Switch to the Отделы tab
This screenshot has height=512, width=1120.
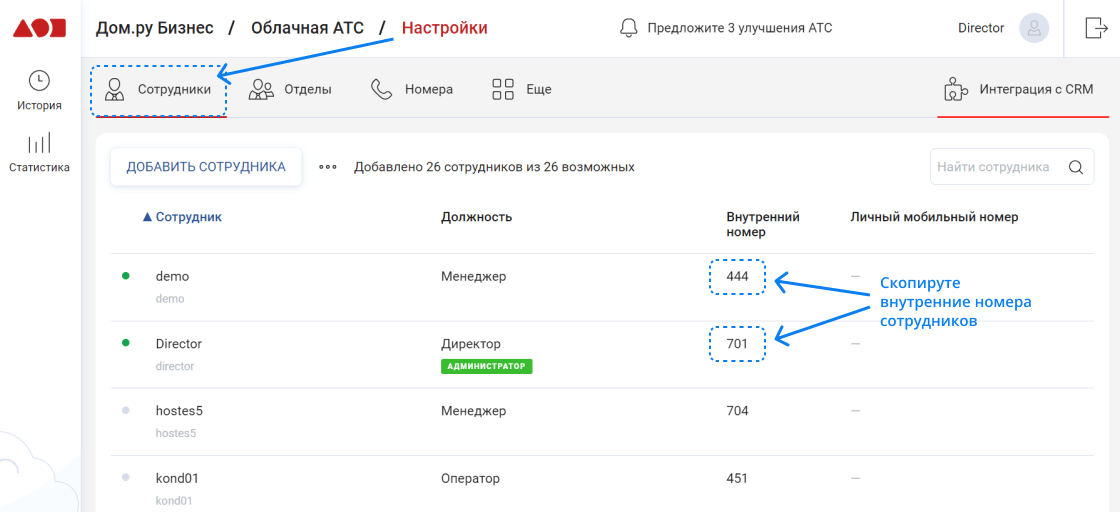pyautogui.click(x=290, y=91)
